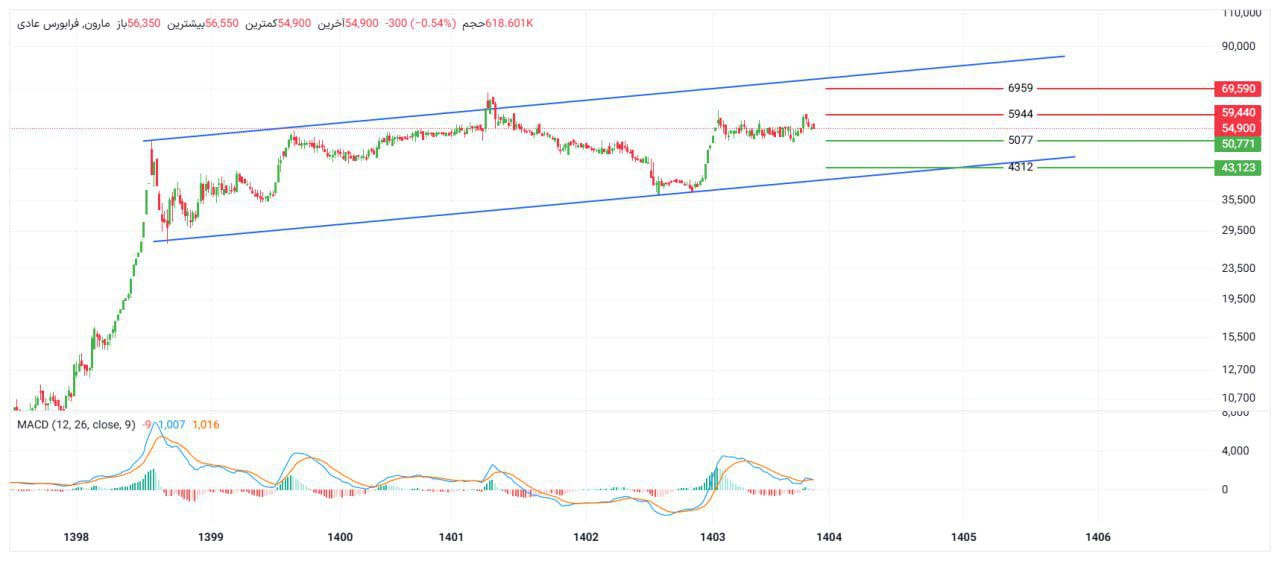Click the 5077 support line text
This screenshot has height=561, width=1280.
pos(1020,141)
